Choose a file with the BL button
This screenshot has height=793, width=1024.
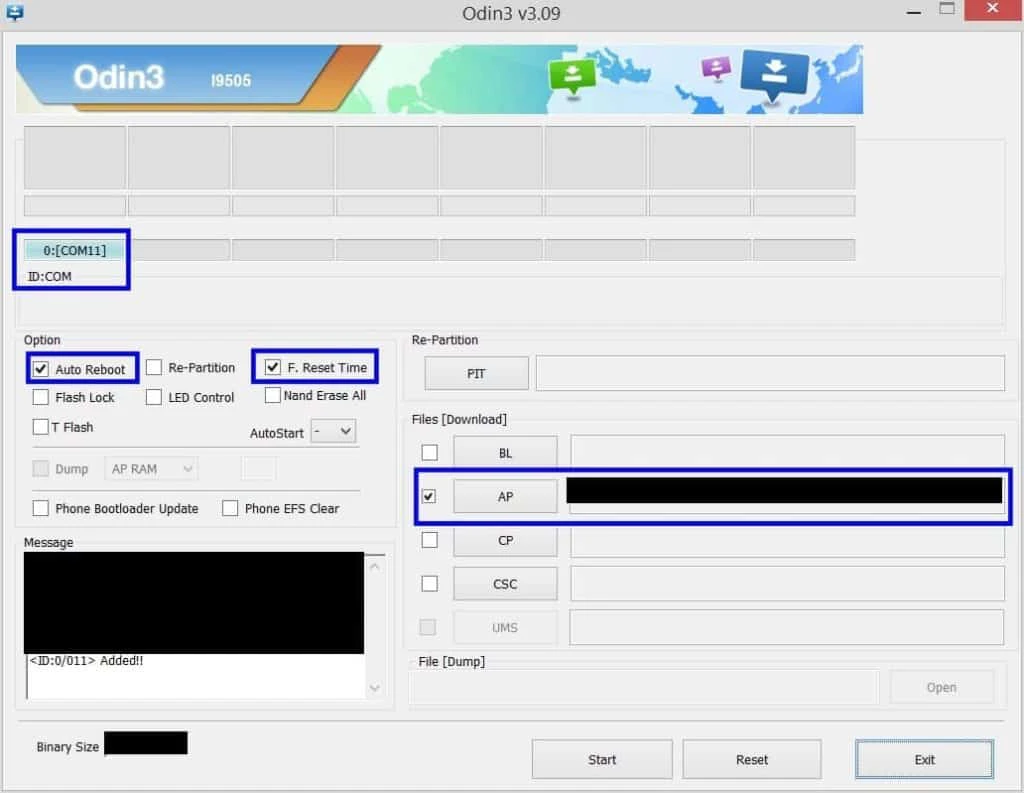point(505,453)
